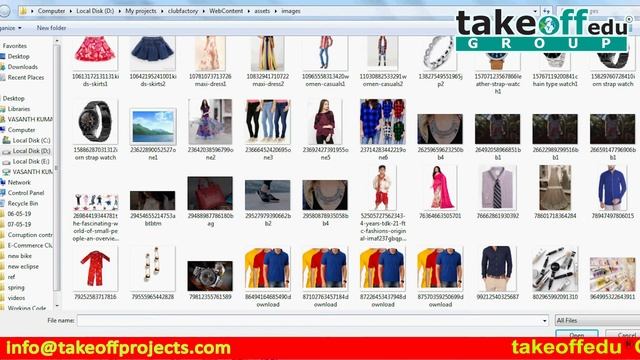The image size is (640, 360).
Task: Go to clubfactory in address breadcrumb
Action: [x=183, y=11]
